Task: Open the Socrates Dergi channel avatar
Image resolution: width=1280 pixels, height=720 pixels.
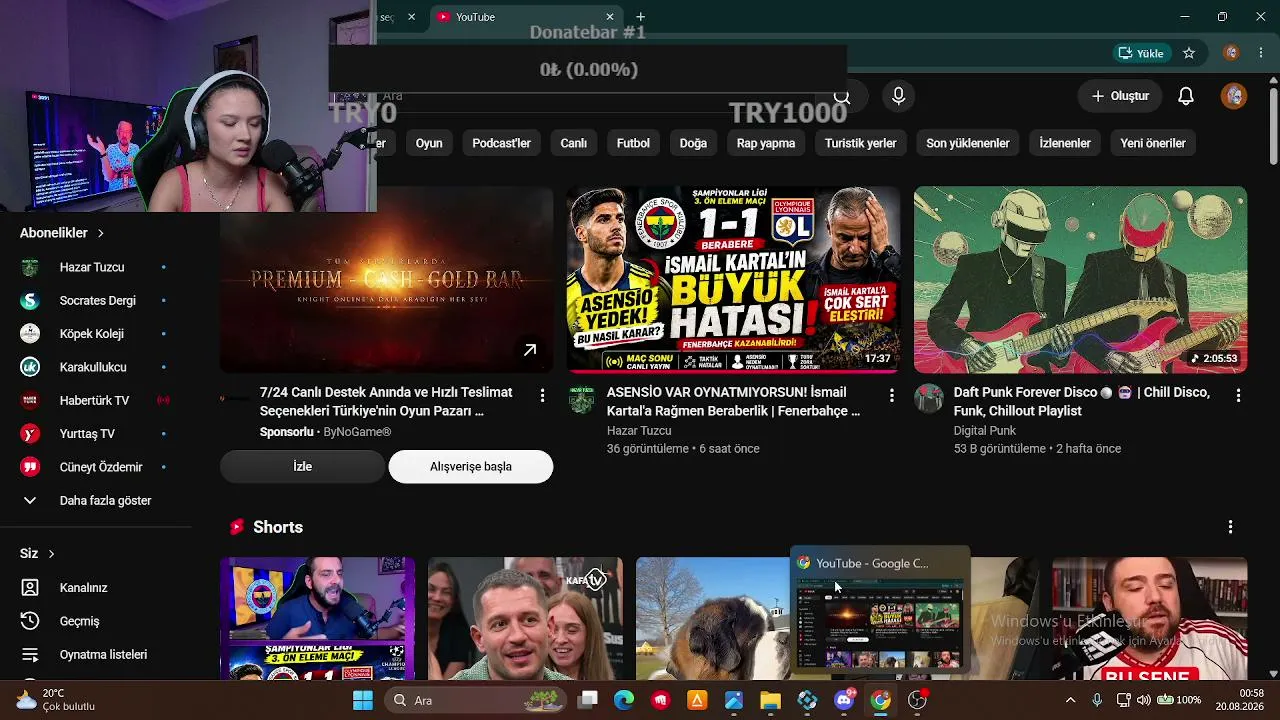Action: [30, 300]
